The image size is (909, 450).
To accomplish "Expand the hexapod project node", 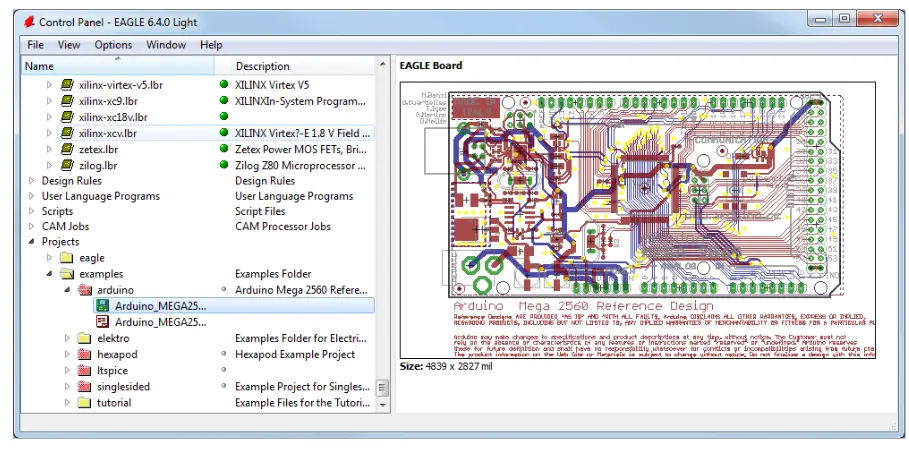I will point(67,354).
